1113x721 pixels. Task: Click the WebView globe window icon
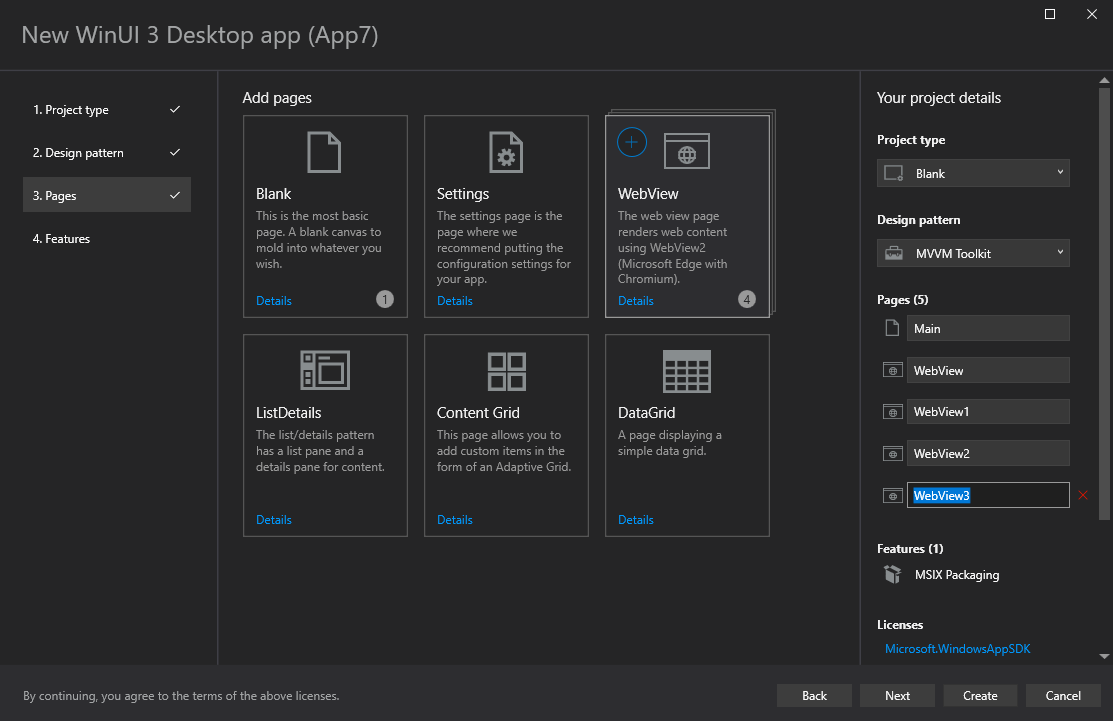click(x=686, y=151)
